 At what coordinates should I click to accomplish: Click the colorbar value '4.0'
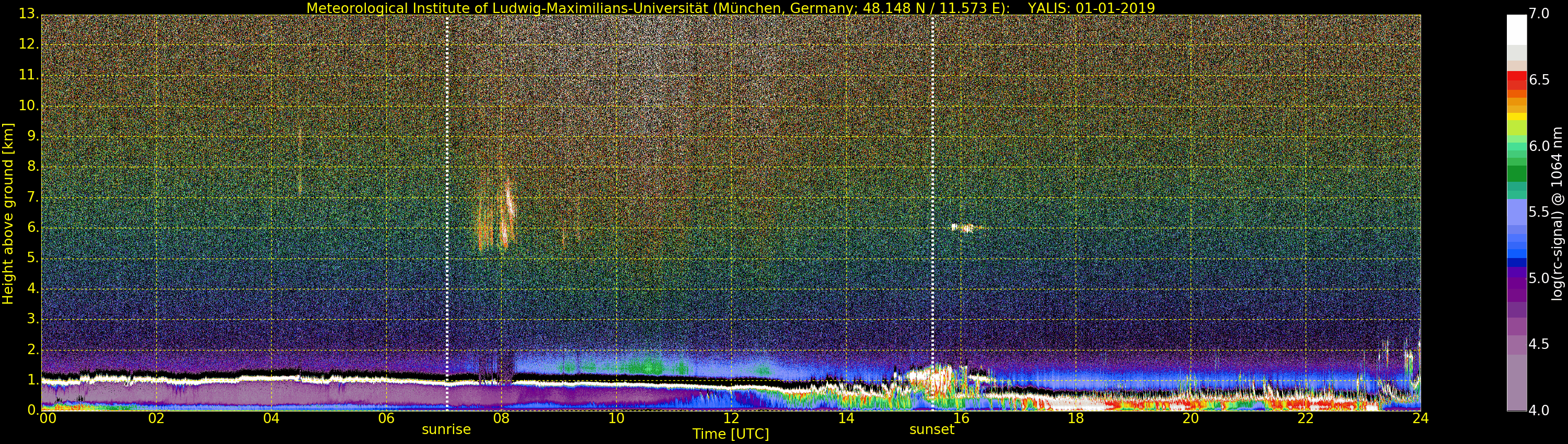(x=1539, y=411)
